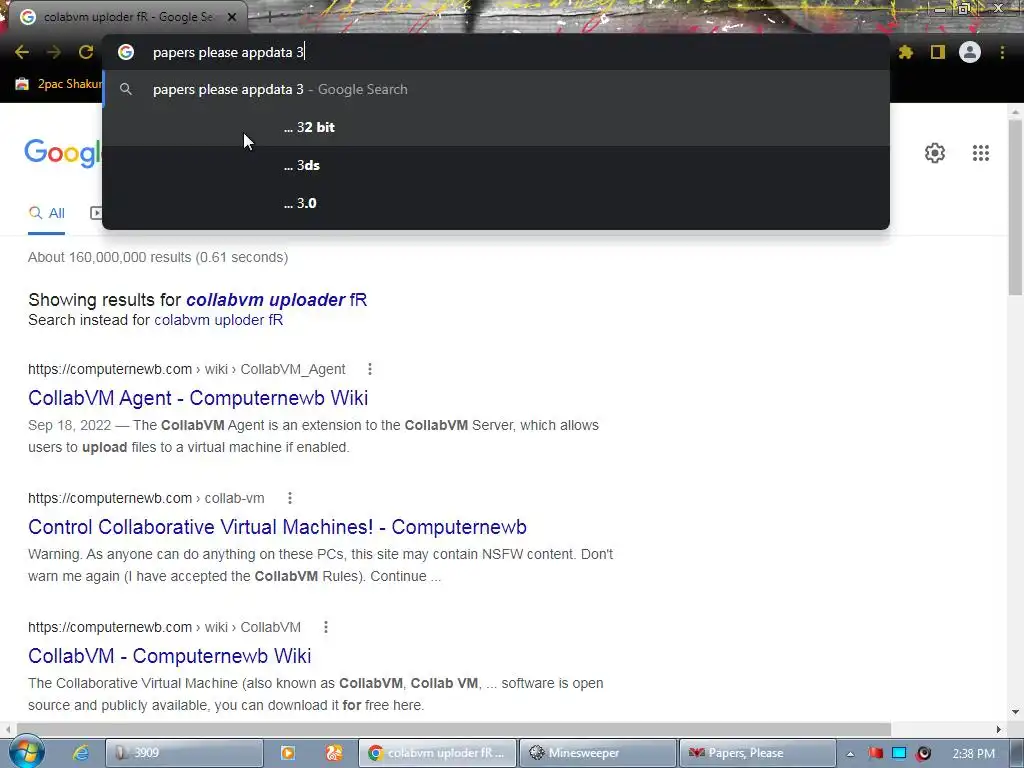Open the orange taskbar app icon
The height and width of the screenshot is (768, 1024).
pyautogui.click(x=334, y=753)
